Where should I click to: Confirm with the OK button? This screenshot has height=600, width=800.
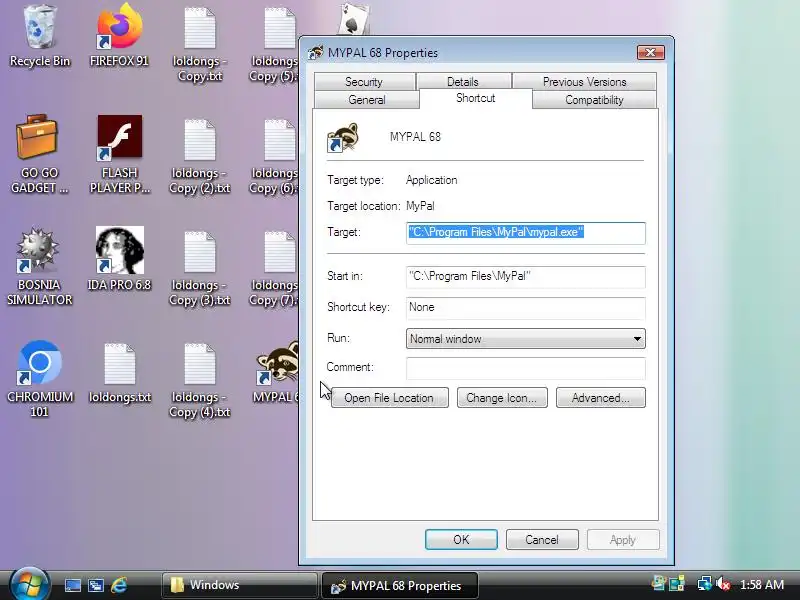[x=461, y=540]
